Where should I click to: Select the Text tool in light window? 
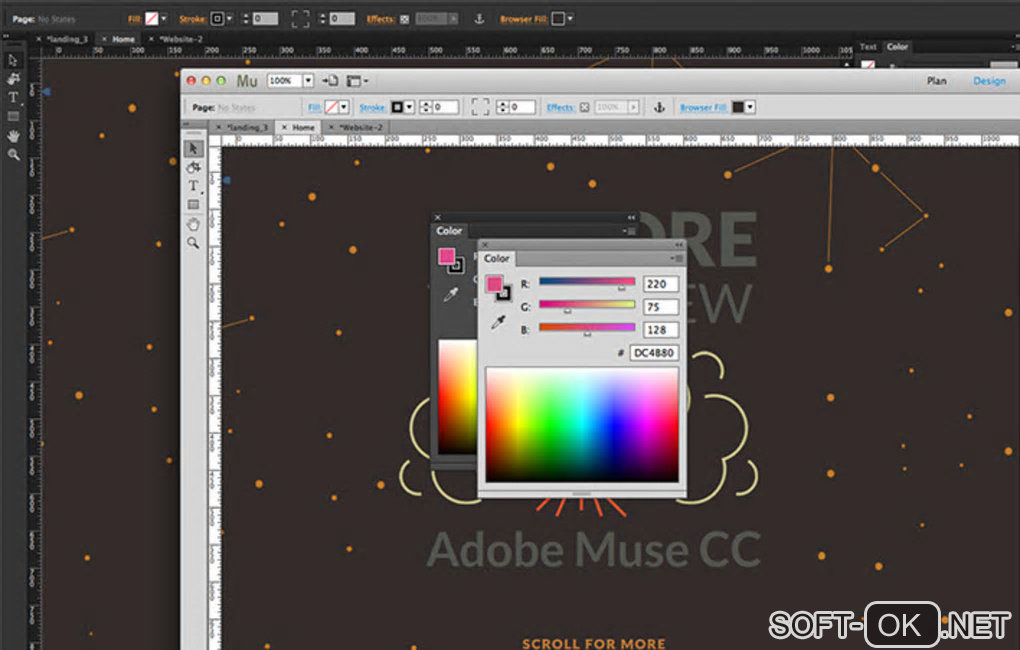193,186
